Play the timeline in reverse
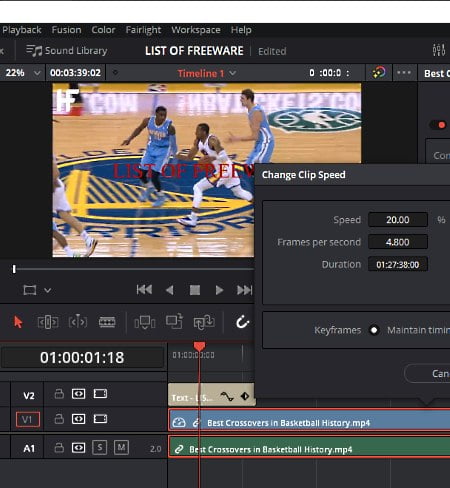The image size is (450, 488). [x=170, y=290]
